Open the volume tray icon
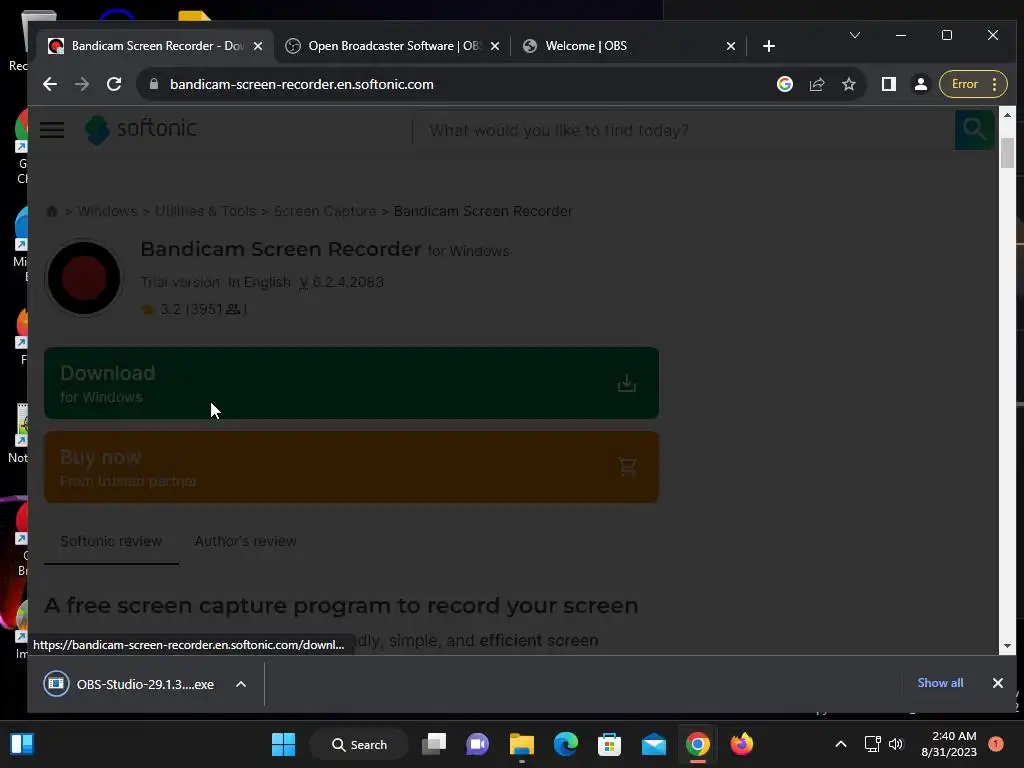The height and width of the screenshot is (768, 1024). click(896, 744)
